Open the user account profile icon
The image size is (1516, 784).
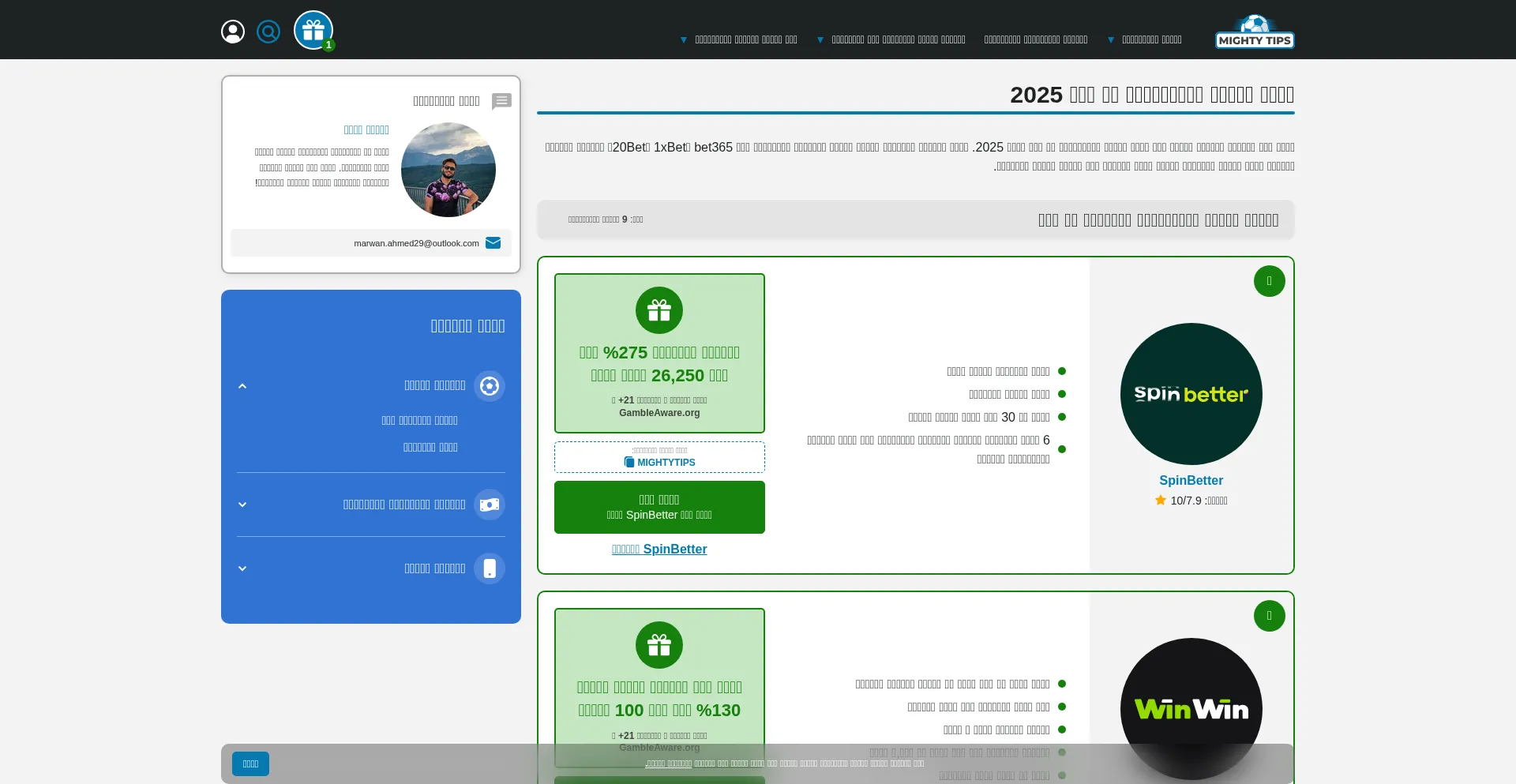233,32
